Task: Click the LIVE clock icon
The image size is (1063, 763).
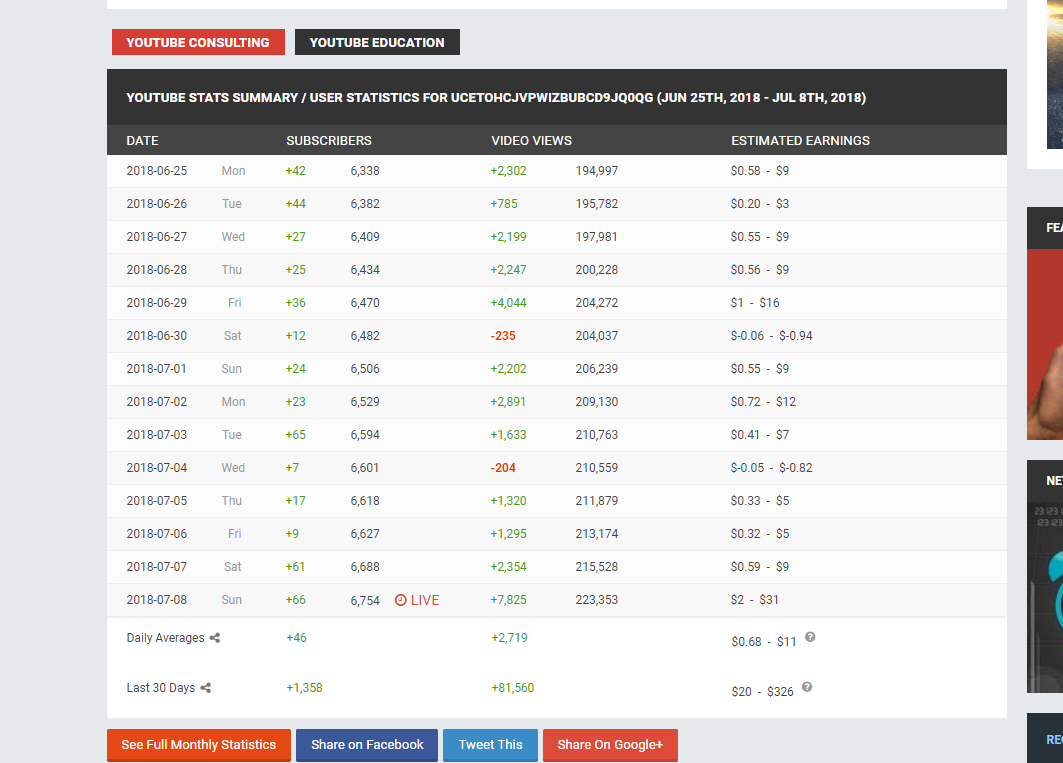Action: pos(401,600)
